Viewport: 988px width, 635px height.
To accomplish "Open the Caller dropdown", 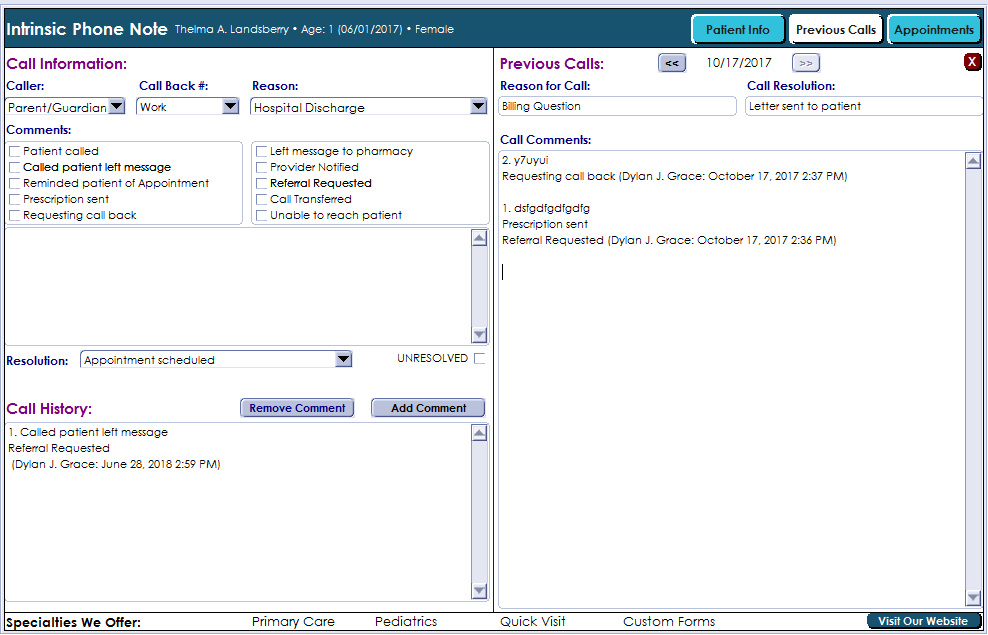I will tap(116, 107).
